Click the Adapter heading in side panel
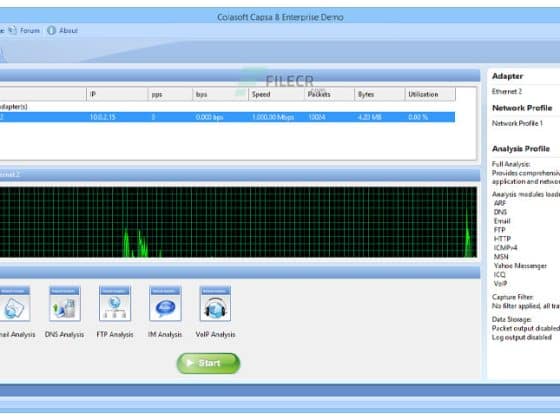The height and width of the screenshot is (420, 560). click(507, 76)
